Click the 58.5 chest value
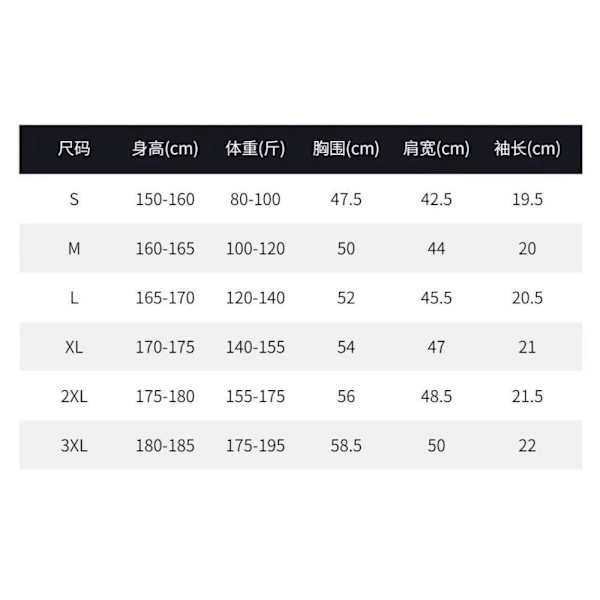The width and height of the screenshot is (600, 600). coord(346,446)
